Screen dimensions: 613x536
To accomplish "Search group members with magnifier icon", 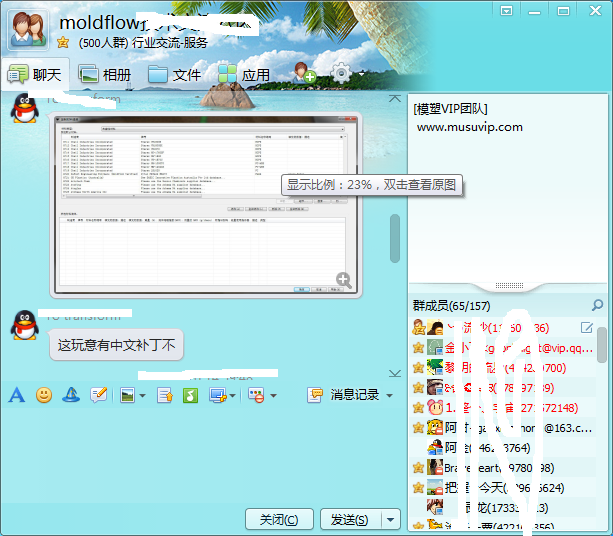I will point(597,305).
